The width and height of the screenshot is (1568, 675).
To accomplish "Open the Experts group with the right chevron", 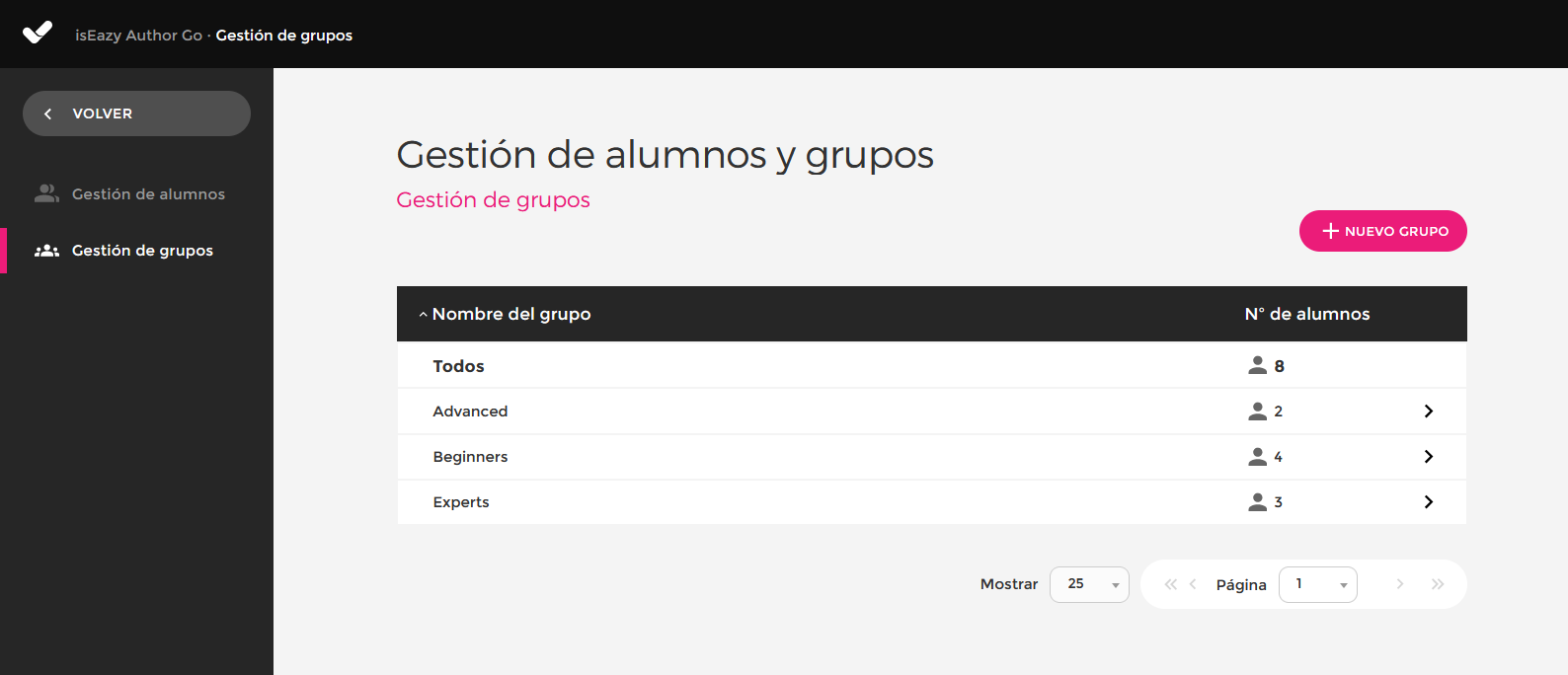I will 1428,502.
